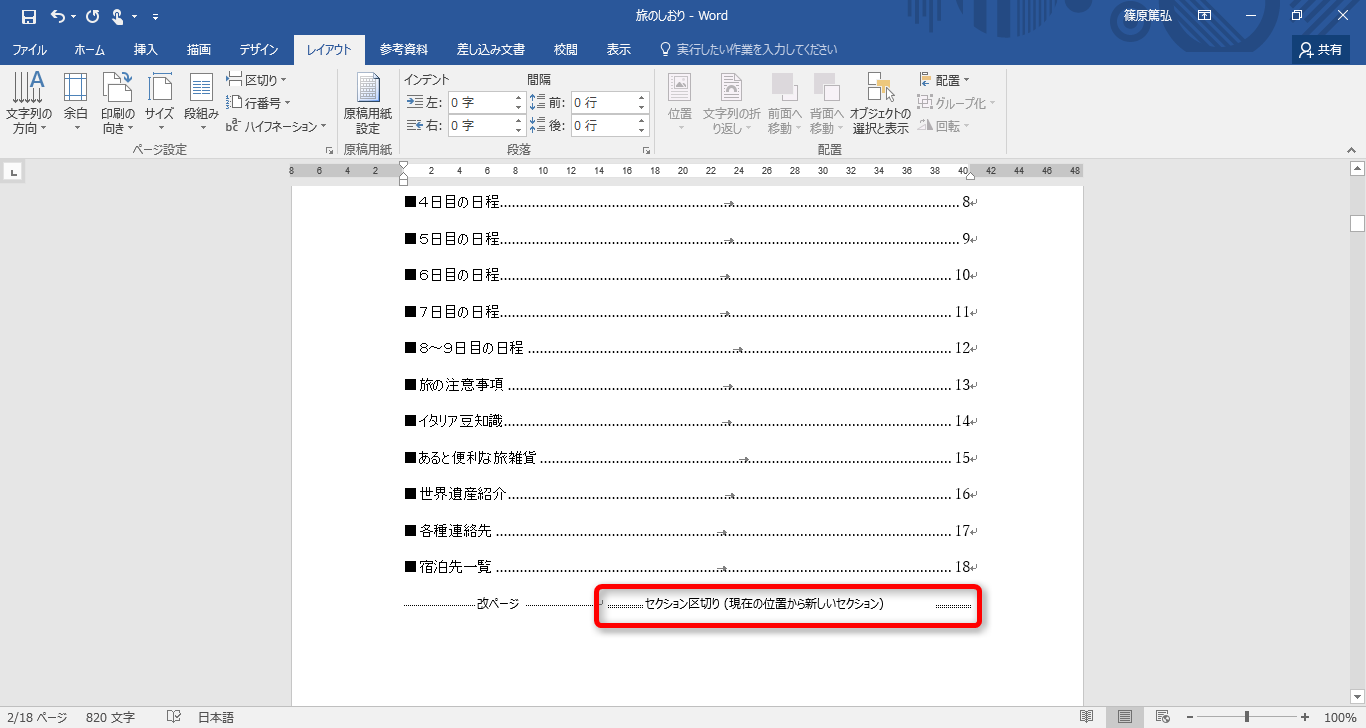The width and height of the screenshot is (1366, 728).
Task: Save the document with the floppy icon
Action: pyautogui.click(x=28, y=16)
